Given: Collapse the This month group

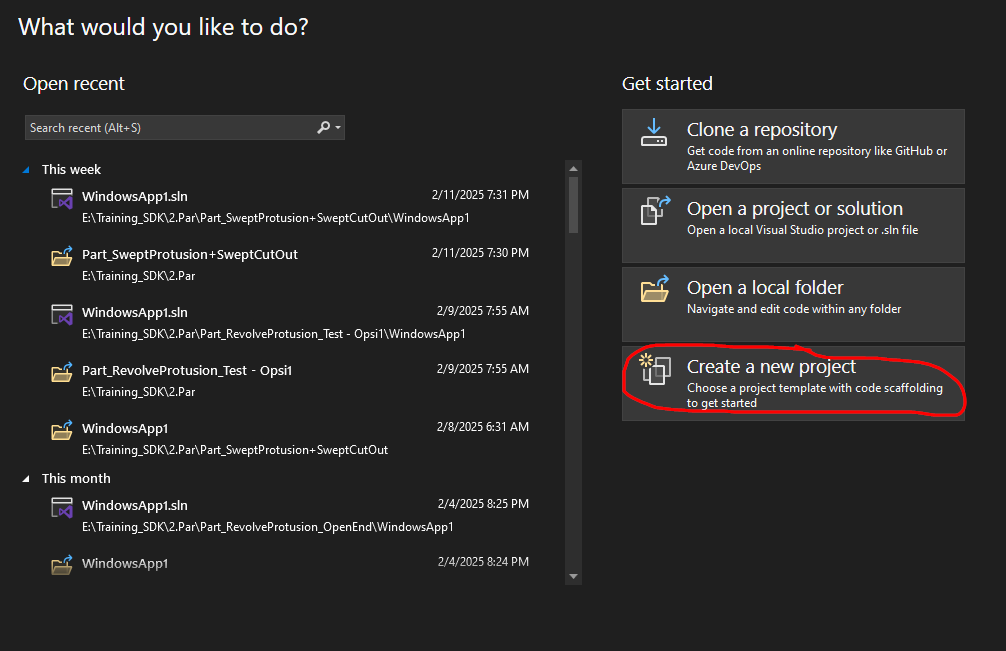Looking at the screenshot, I should [27, 479].
